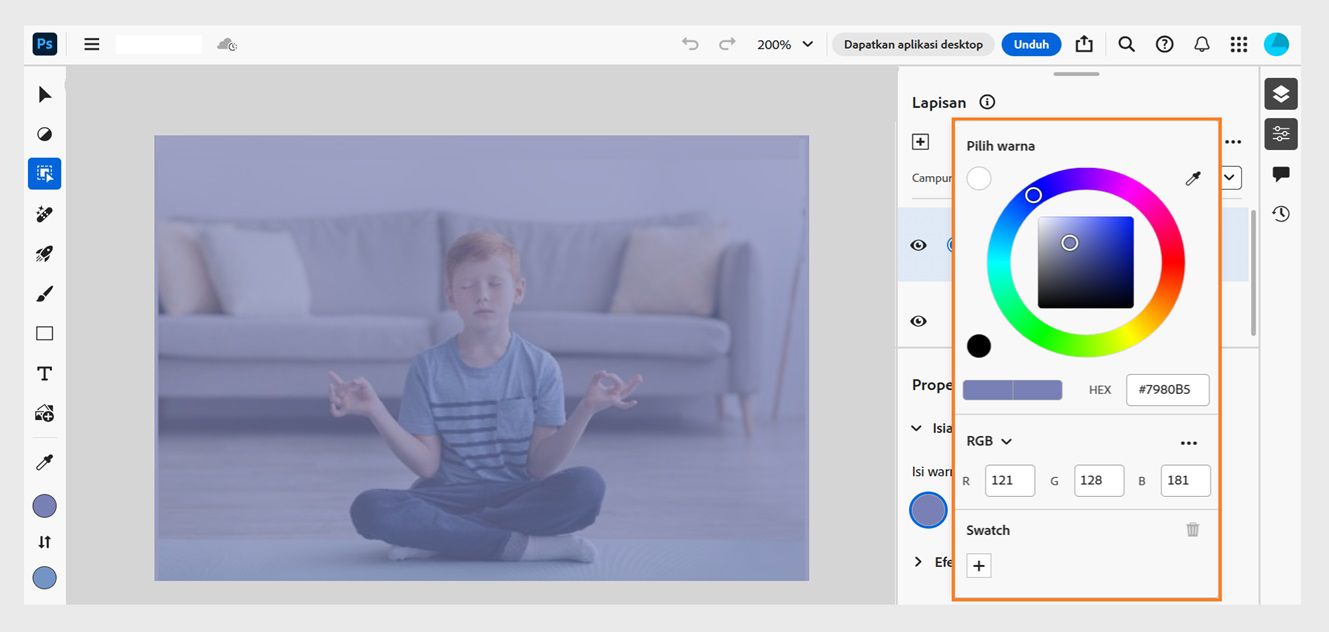Expand the Efek section chevron
1329x632 pixels.
pos(918,562)
